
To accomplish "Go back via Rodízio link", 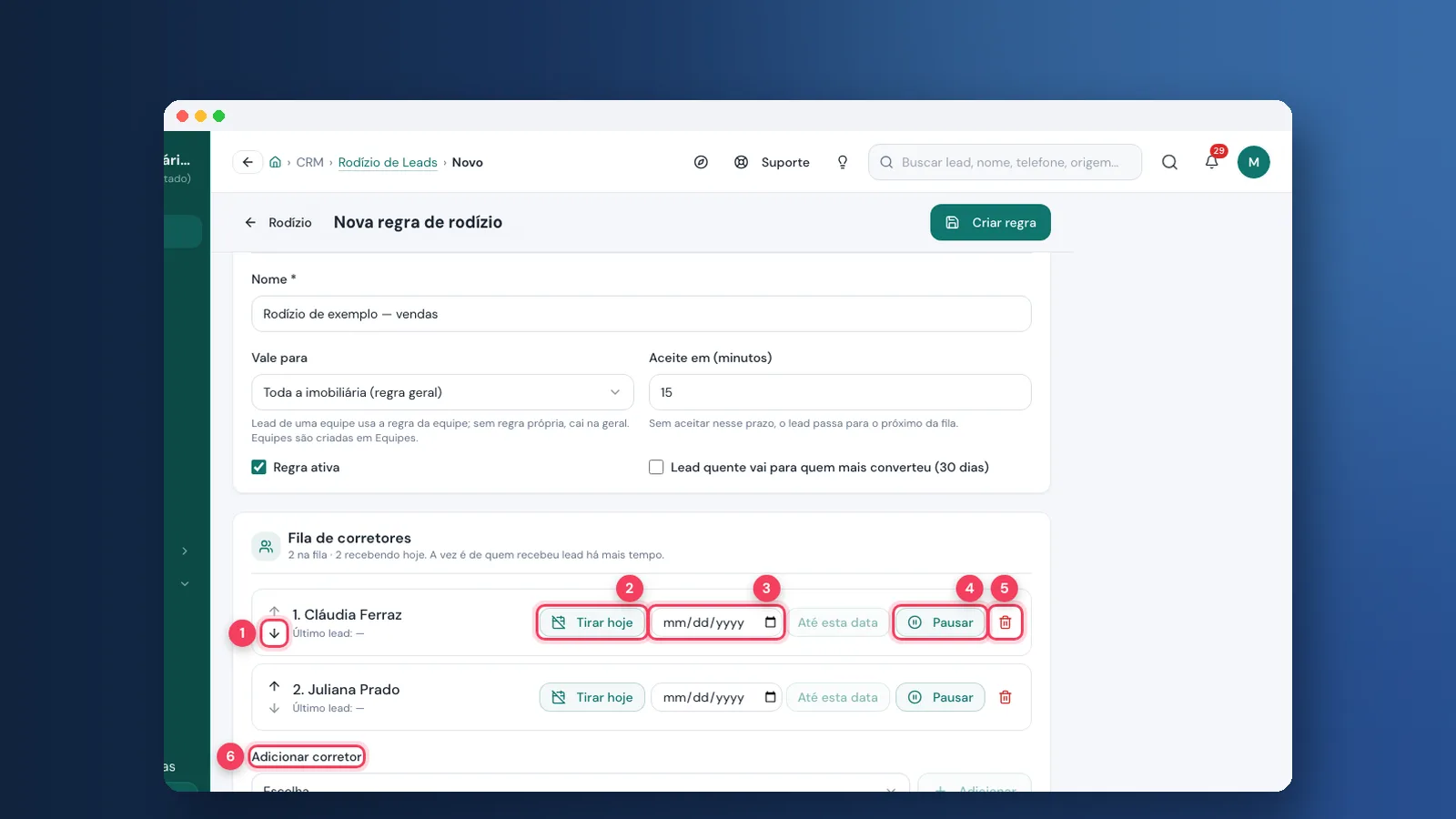I will 278,222.
